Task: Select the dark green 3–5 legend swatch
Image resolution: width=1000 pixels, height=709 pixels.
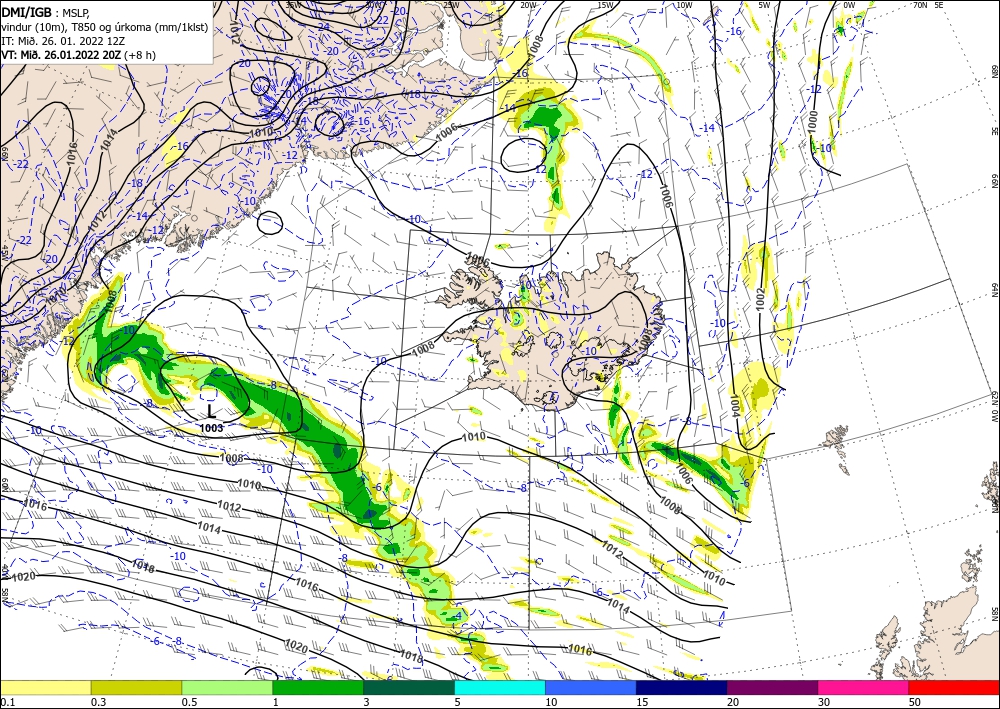Action: pos(409,688)
